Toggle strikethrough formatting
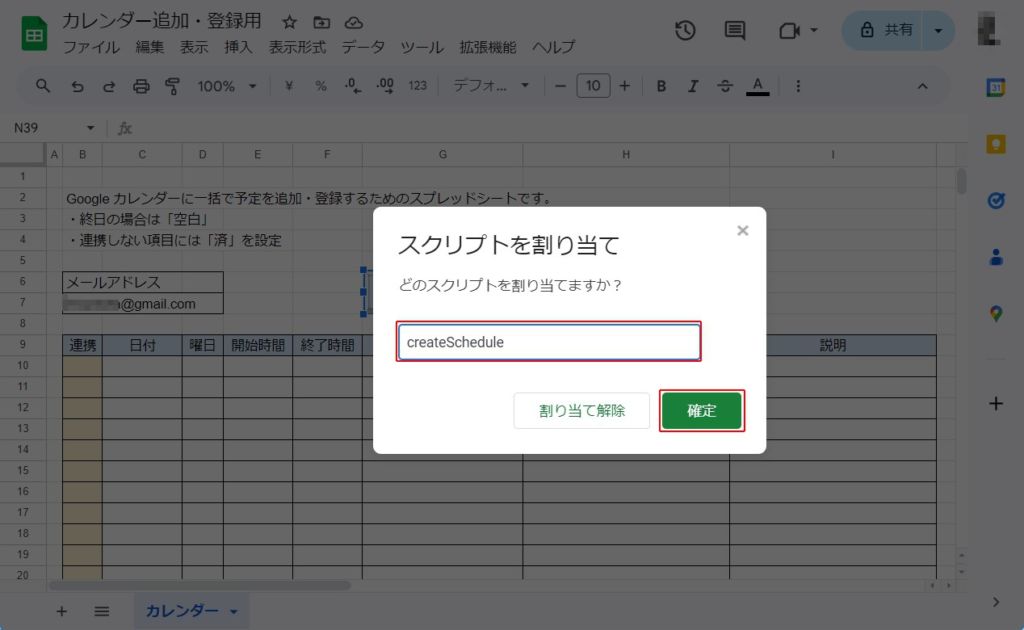1024x630 pixels. pos(725,86)
